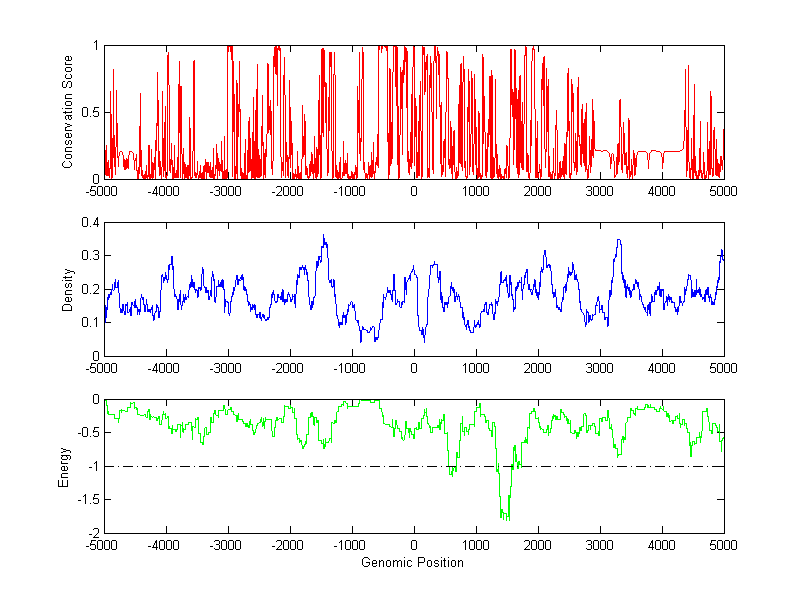The image size is (800, 599).
Task: Click the 0.1 tick label on Density axis
Action: pyautogui.click(x=91, y=322)
